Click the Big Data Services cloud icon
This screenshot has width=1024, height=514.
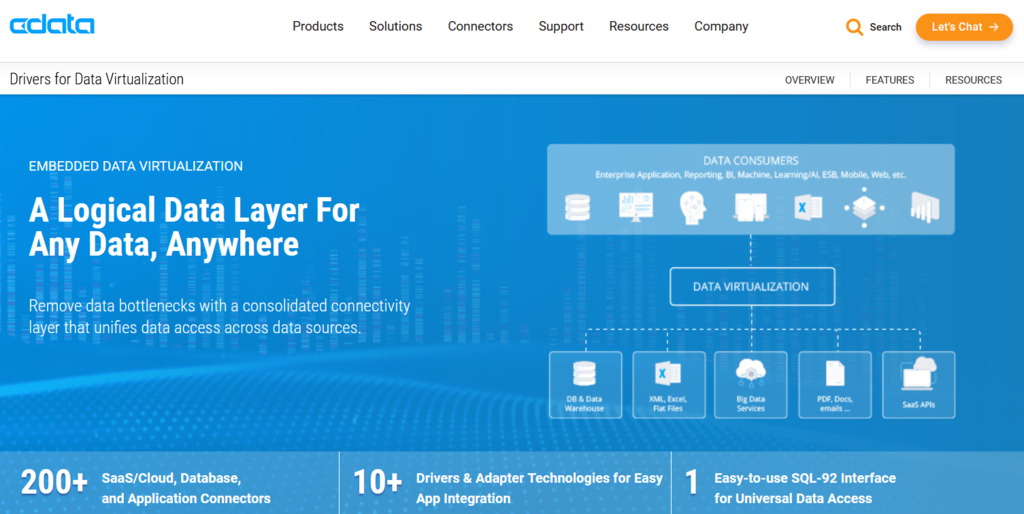(x=750, y=374)
